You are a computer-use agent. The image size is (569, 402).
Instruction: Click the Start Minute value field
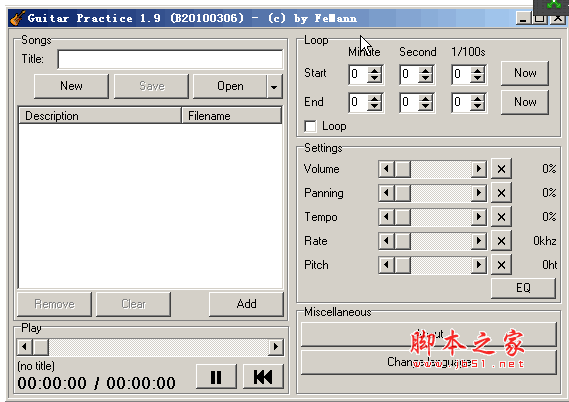click(359, 74)
